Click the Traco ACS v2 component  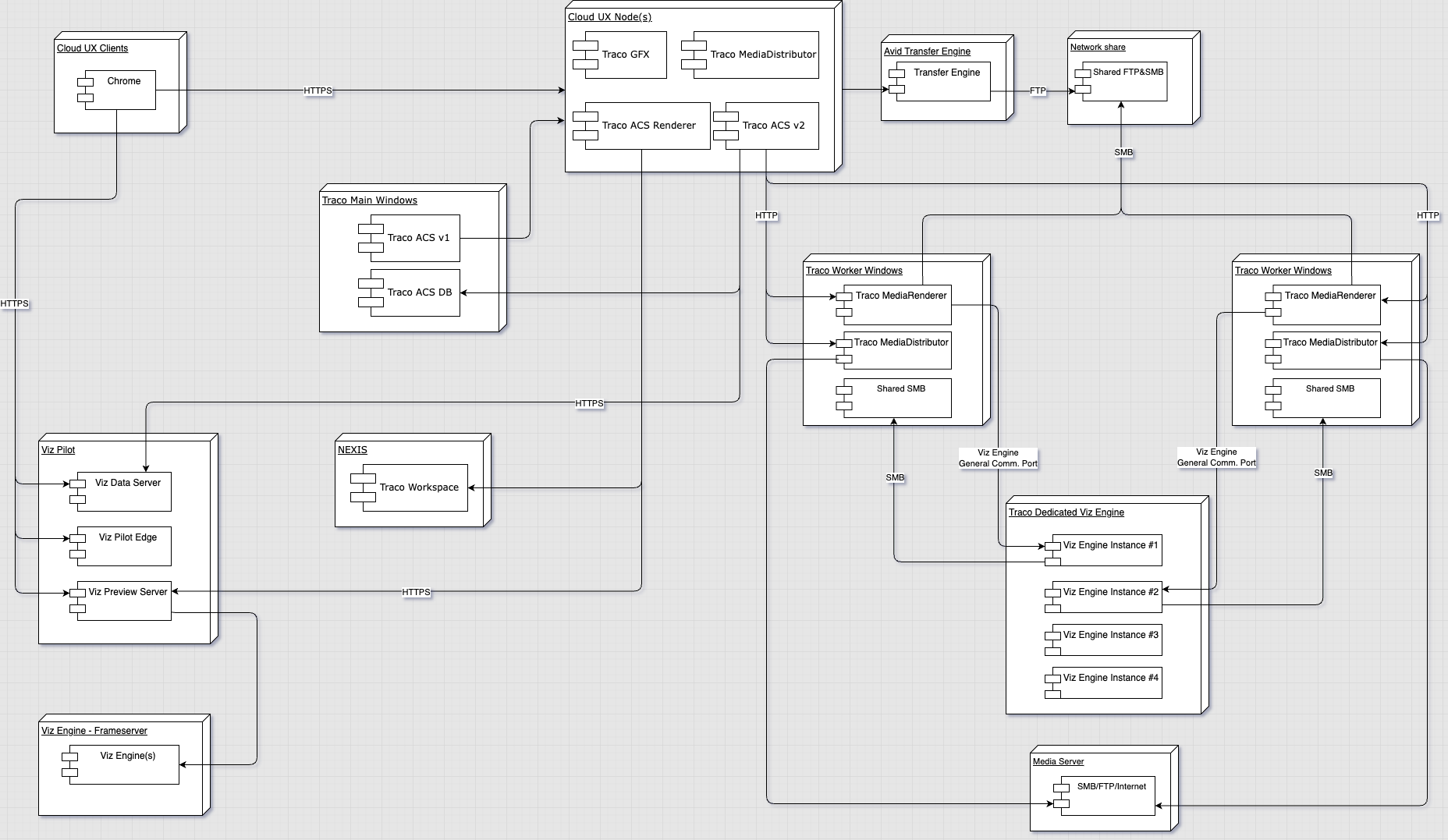tap(772, 126)
